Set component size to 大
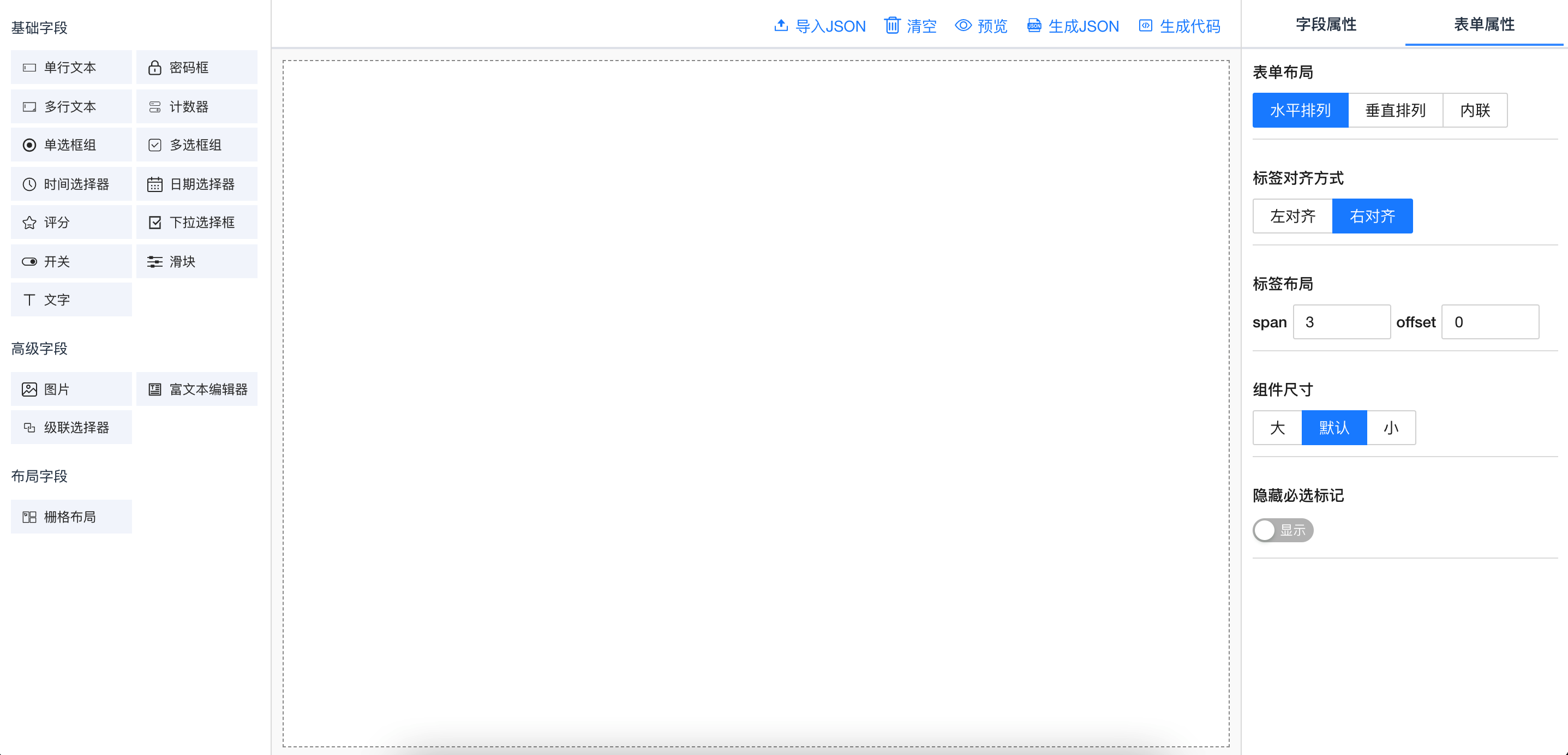The height and width of the screenshot is (755, 1568). 1277,428
